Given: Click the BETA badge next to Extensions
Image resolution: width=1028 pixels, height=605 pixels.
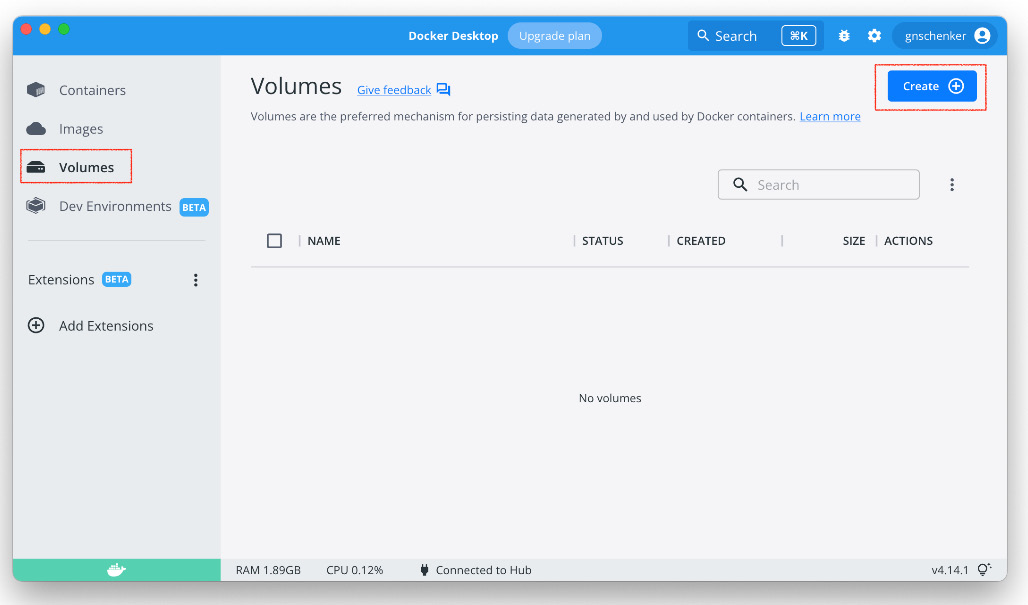Looking at the screenshot, I should coord(117,279).
